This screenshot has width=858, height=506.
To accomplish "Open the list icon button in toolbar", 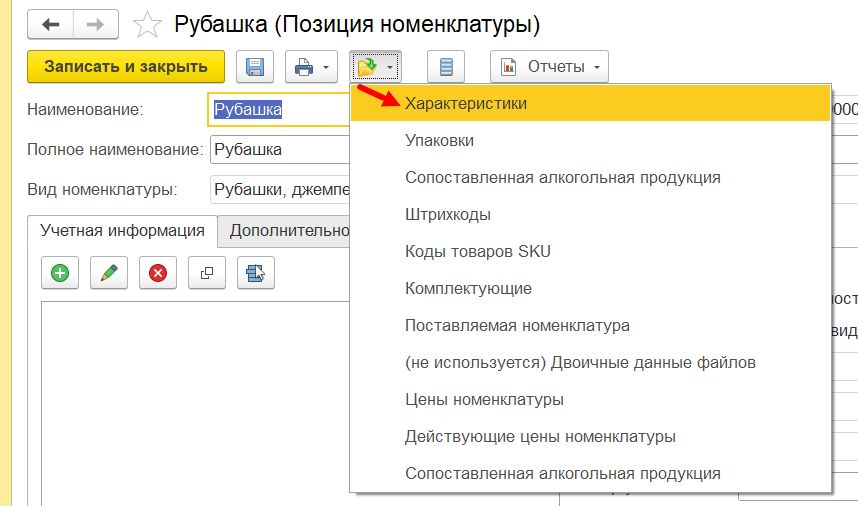I will coord(446,67).
